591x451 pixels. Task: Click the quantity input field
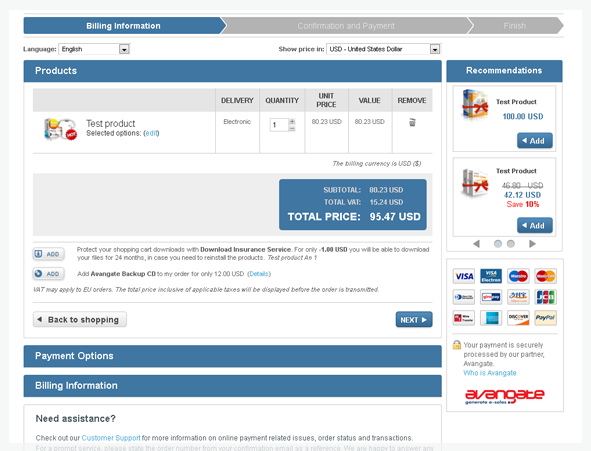[x=279, y=125]
